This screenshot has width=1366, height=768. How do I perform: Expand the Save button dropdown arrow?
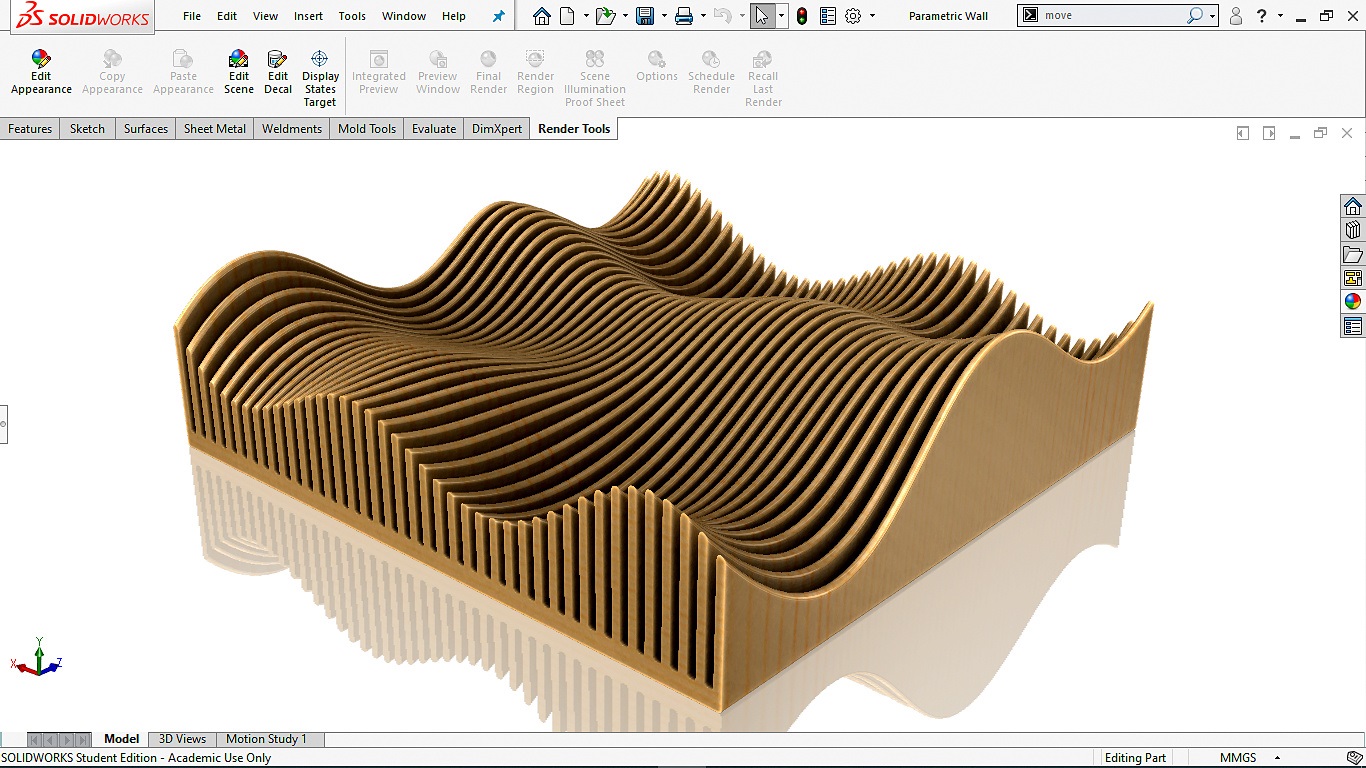coord(664,16)
